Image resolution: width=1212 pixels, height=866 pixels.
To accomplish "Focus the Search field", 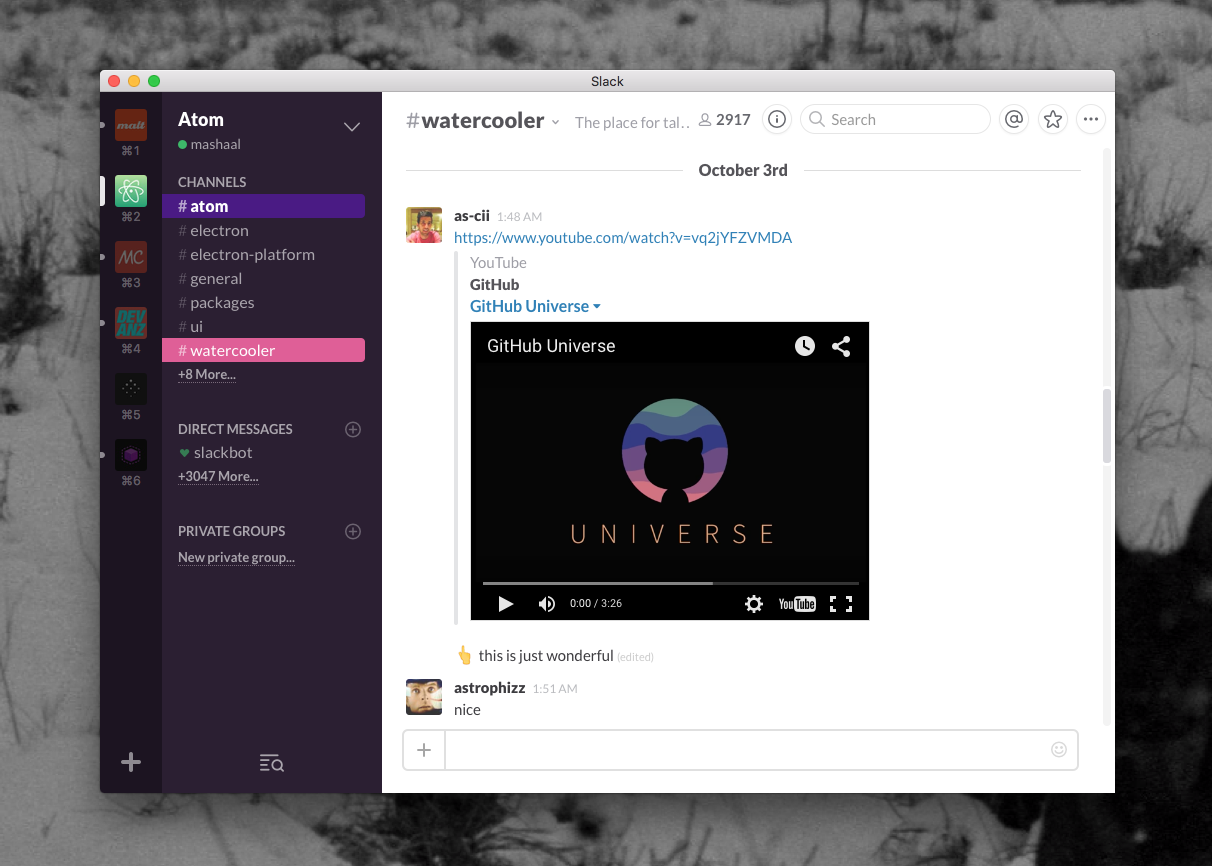I will [895, 119].
